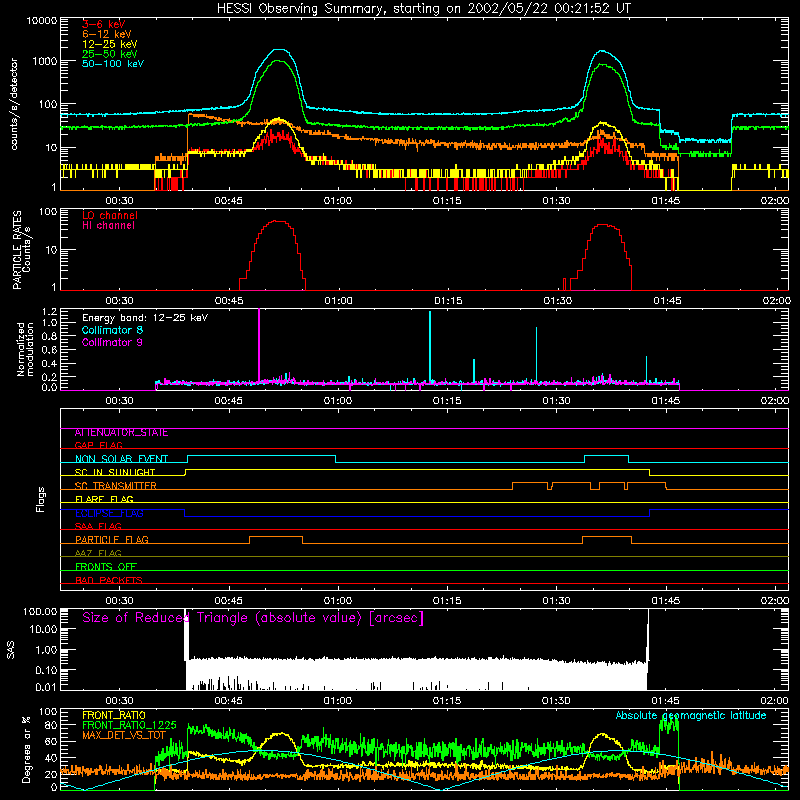
Task: Click the HI channel legend entry
Action: [x=108, y=226]
